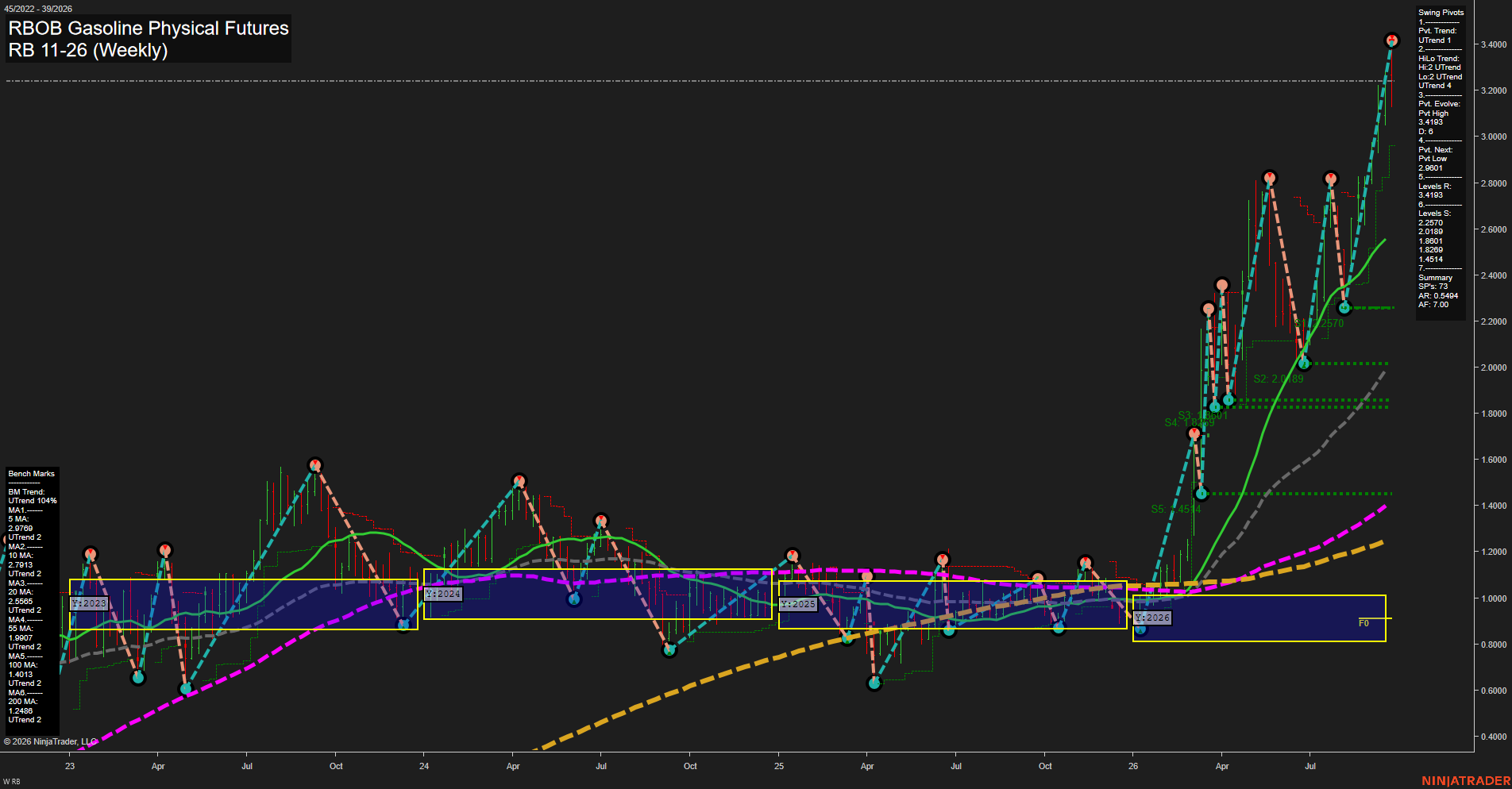Click the NINJATRADER logo at bottom right
1512x789 pixels.
[x=1465, y=781]
